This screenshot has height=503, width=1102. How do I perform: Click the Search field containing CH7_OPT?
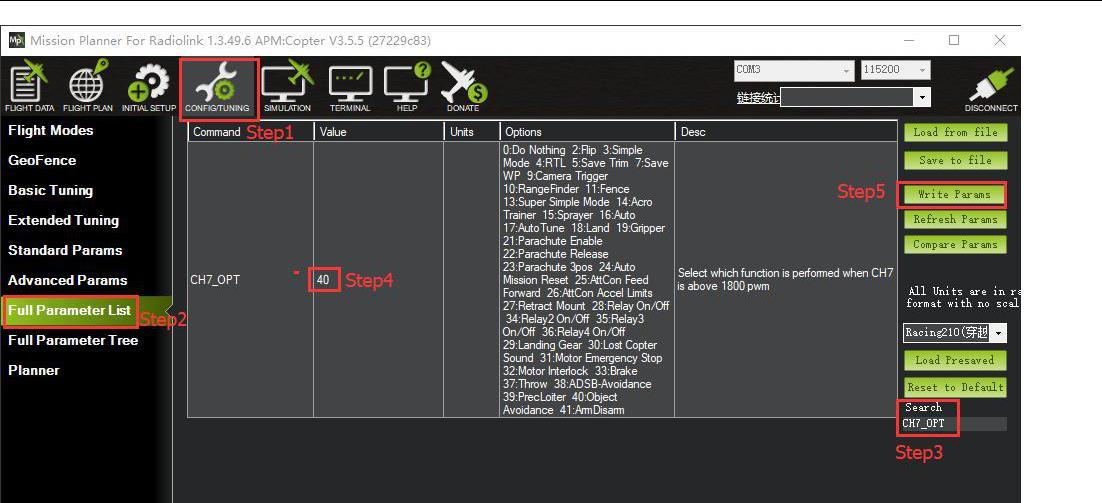pyautogui.click(x=954, y=424)
